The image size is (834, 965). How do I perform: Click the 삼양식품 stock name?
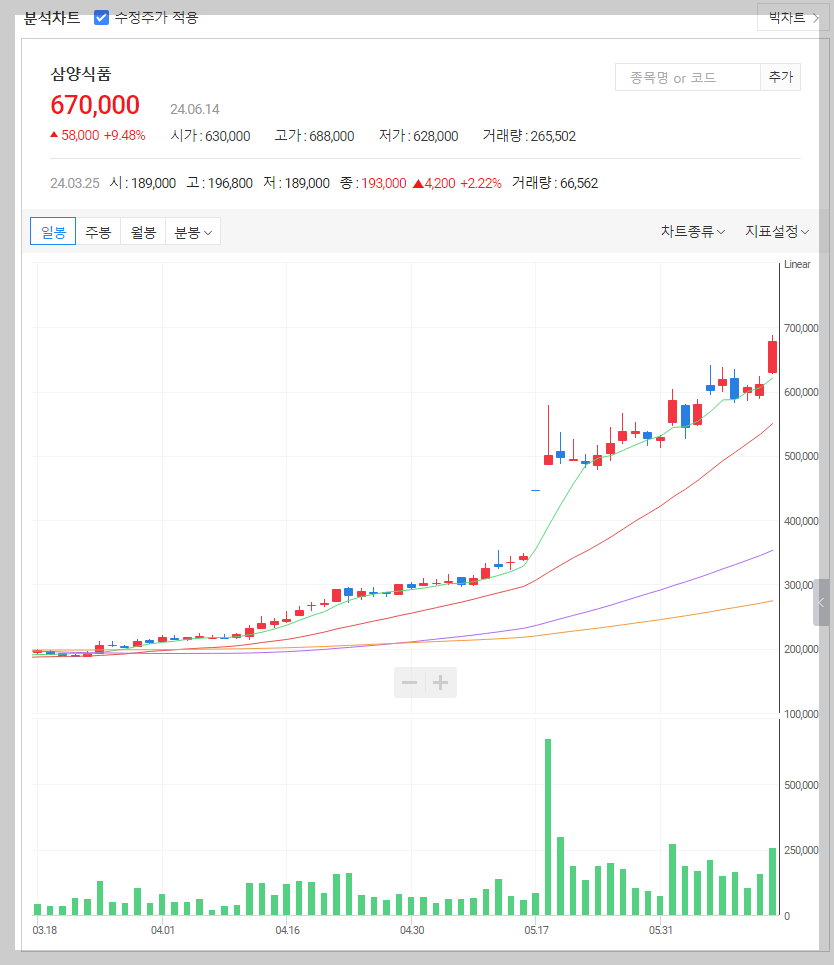click(81, 74)
